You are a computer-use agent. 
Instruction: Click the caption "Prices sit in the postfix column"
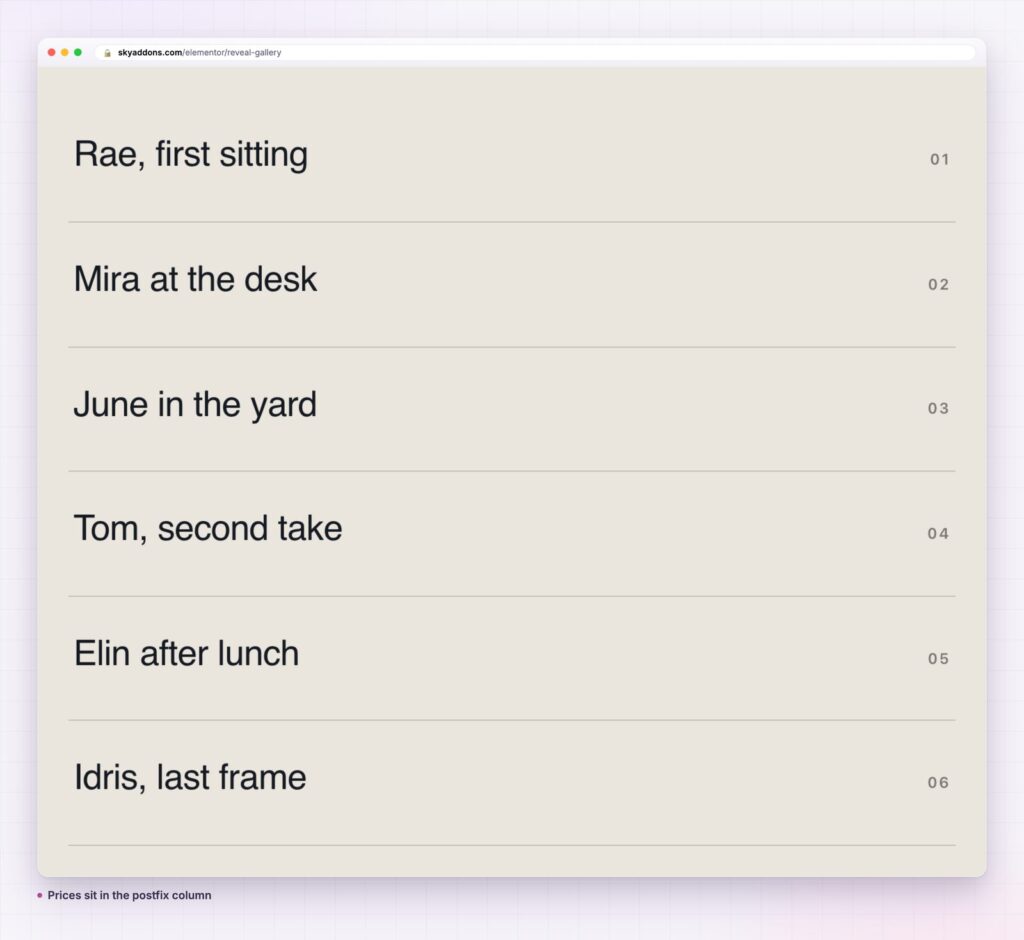[x=129, y=896]
